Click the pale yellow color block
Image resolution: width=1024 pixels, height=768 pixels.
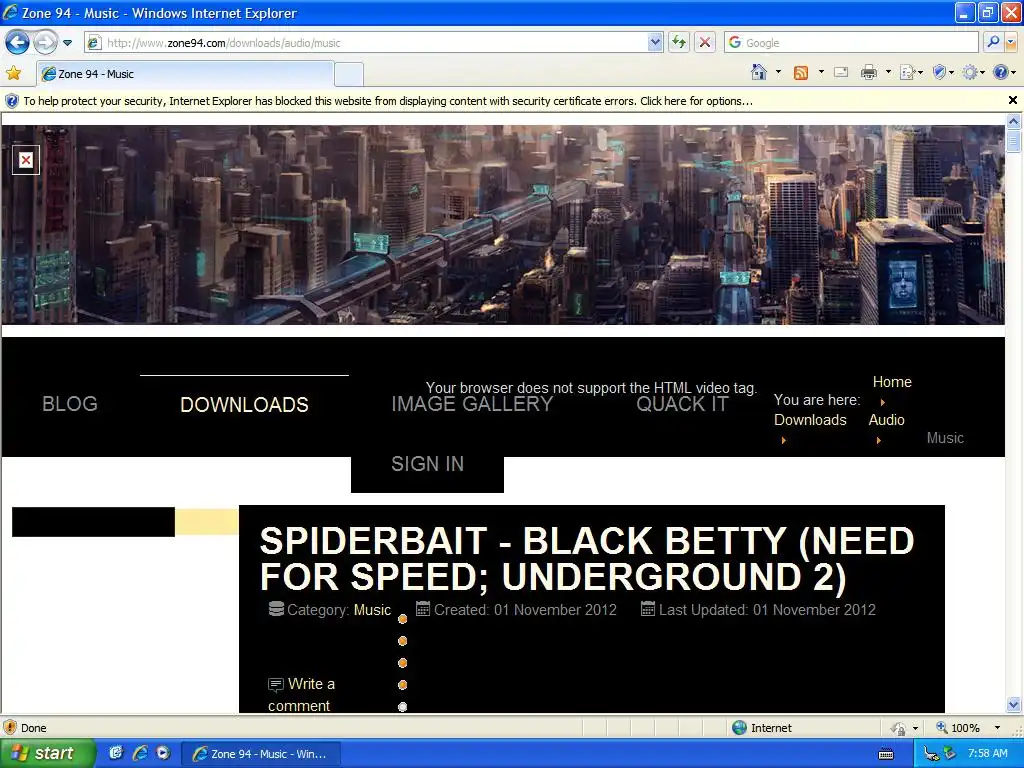pos(206,522)
